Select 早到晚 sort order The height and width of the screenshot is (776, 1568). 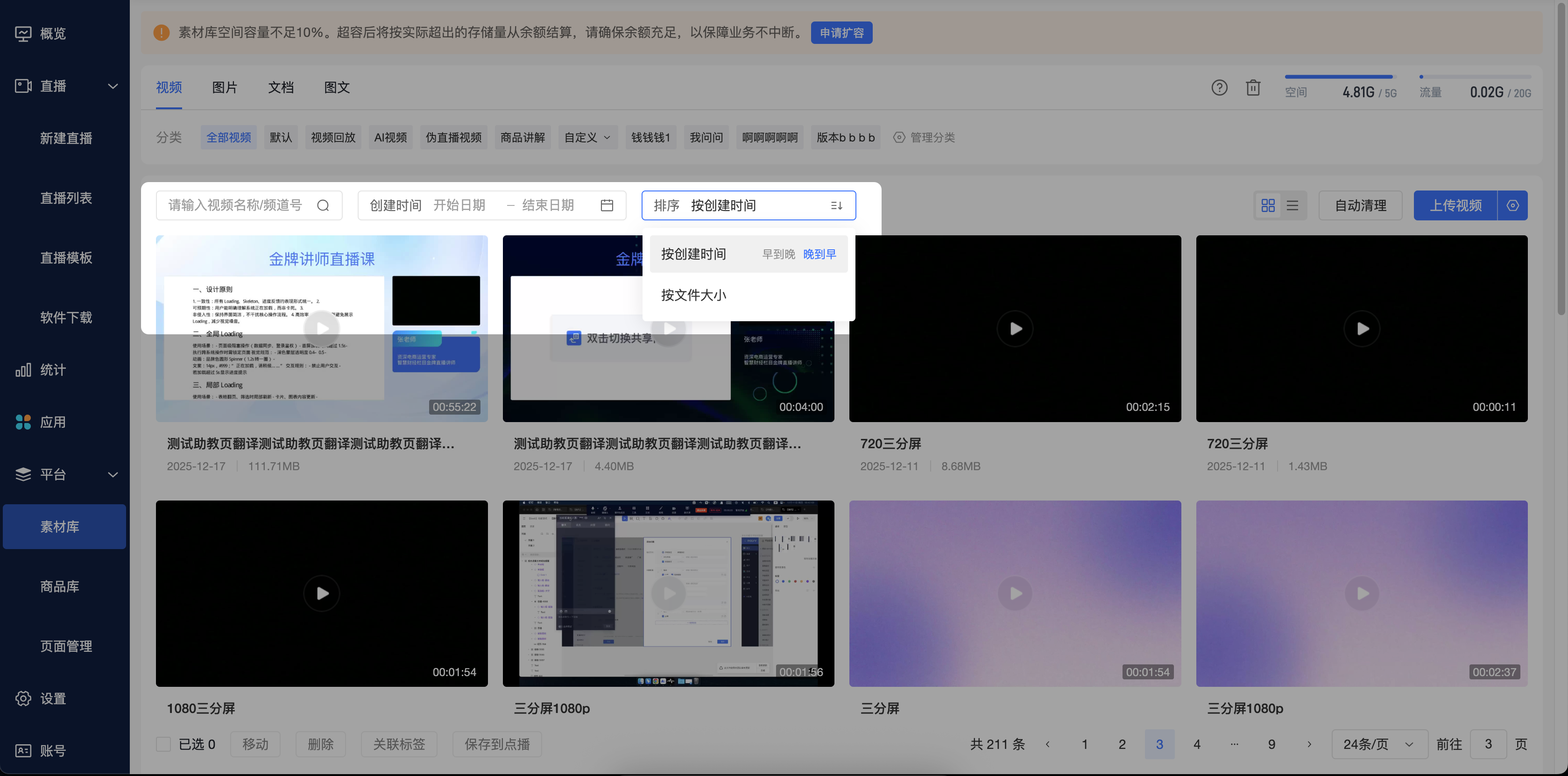pos(778,254)
